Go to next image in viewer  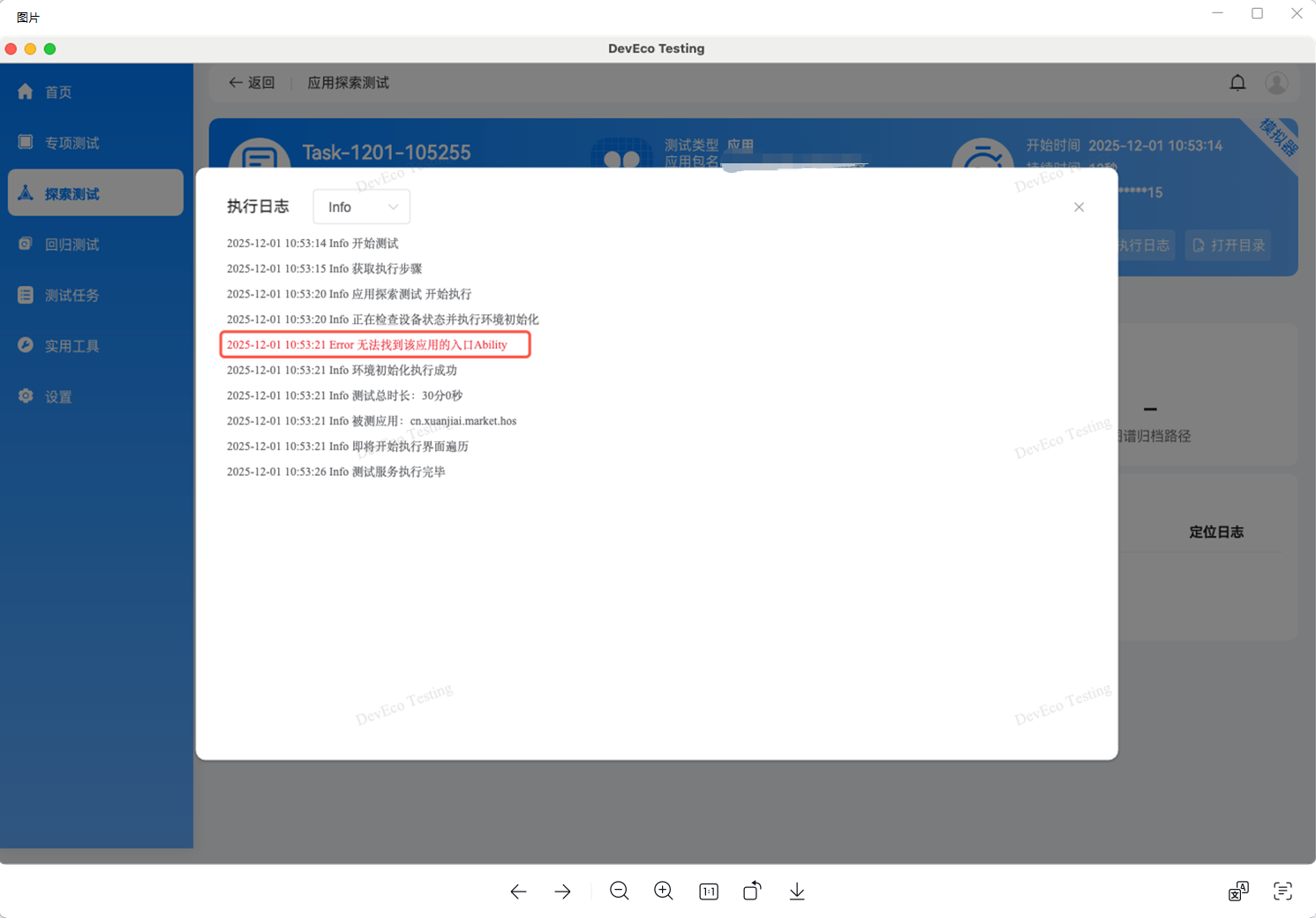coord(562,892)
